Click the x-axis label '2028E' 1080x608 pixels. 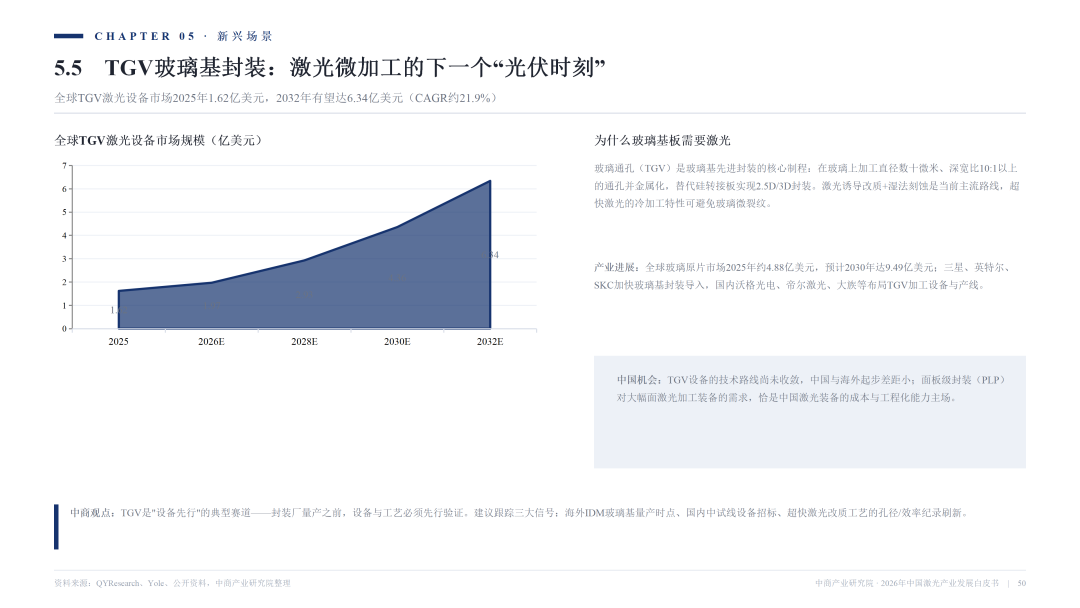[304, 342]
